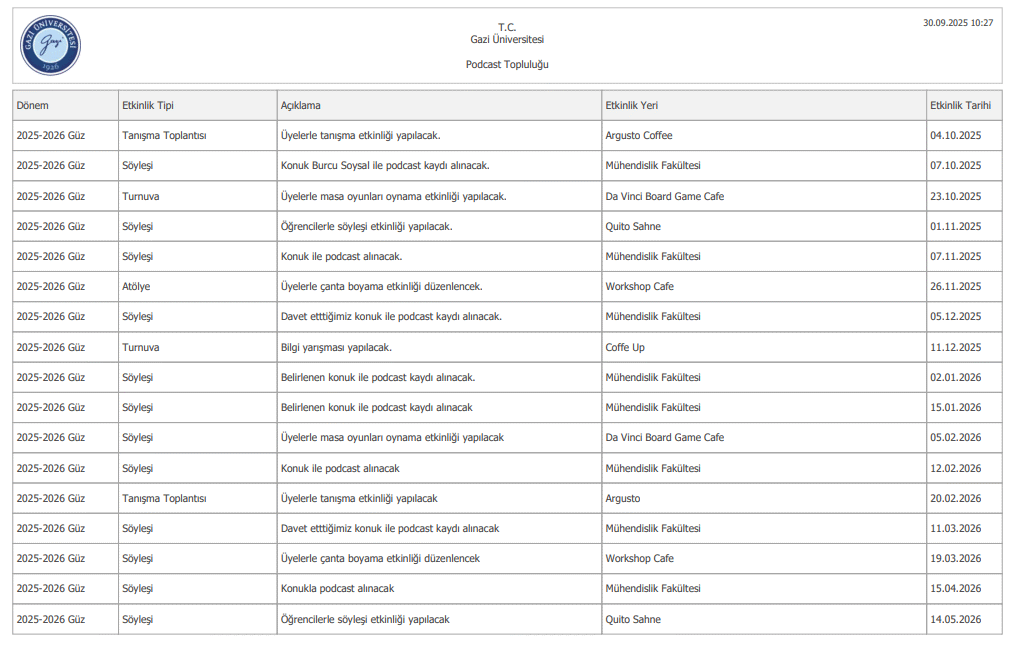1015x652 pixels.
Task: Click Quito Sahne in the last row
Action: point(633,619)
